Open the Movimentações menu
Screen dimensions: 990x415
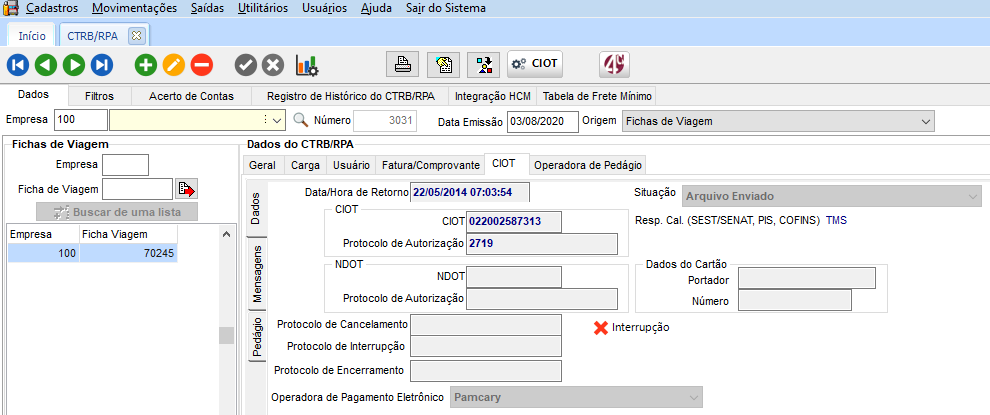(134, 8)
